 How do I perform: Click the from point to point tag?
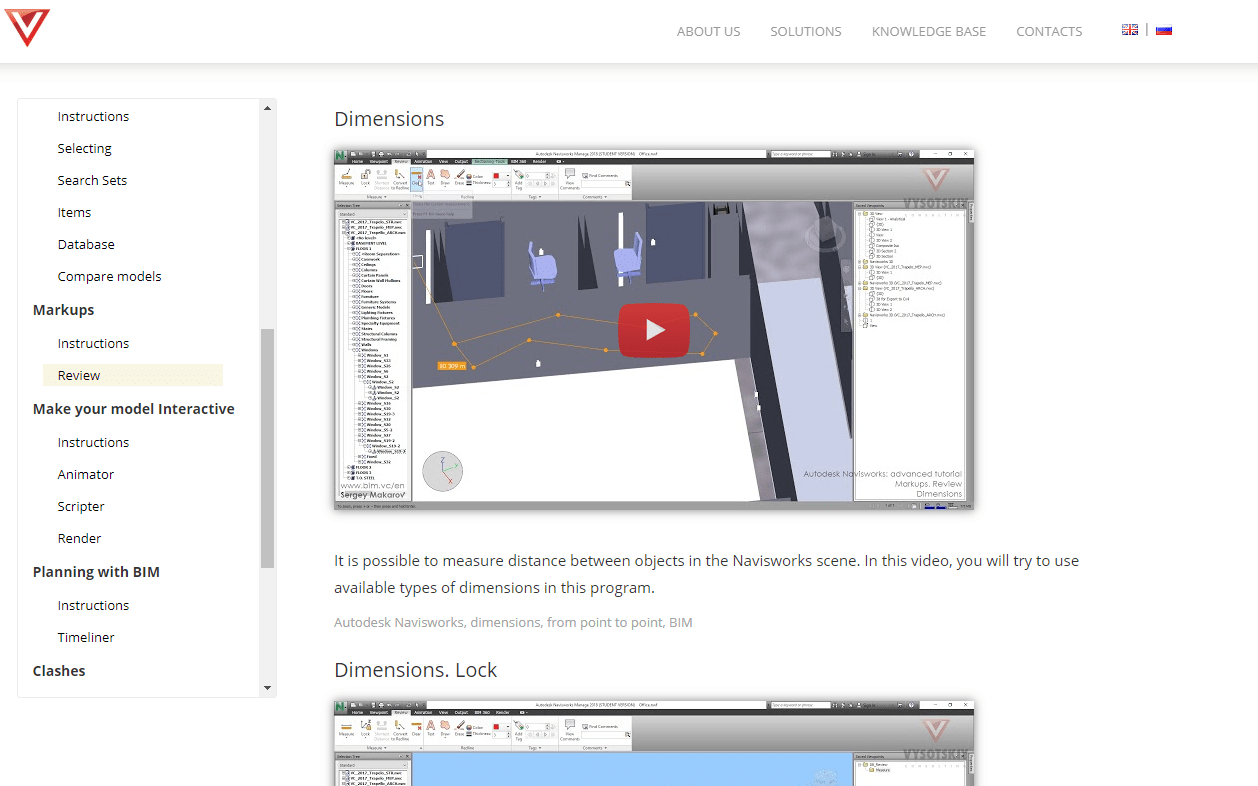pyautogui.click(x=604, y=622)
